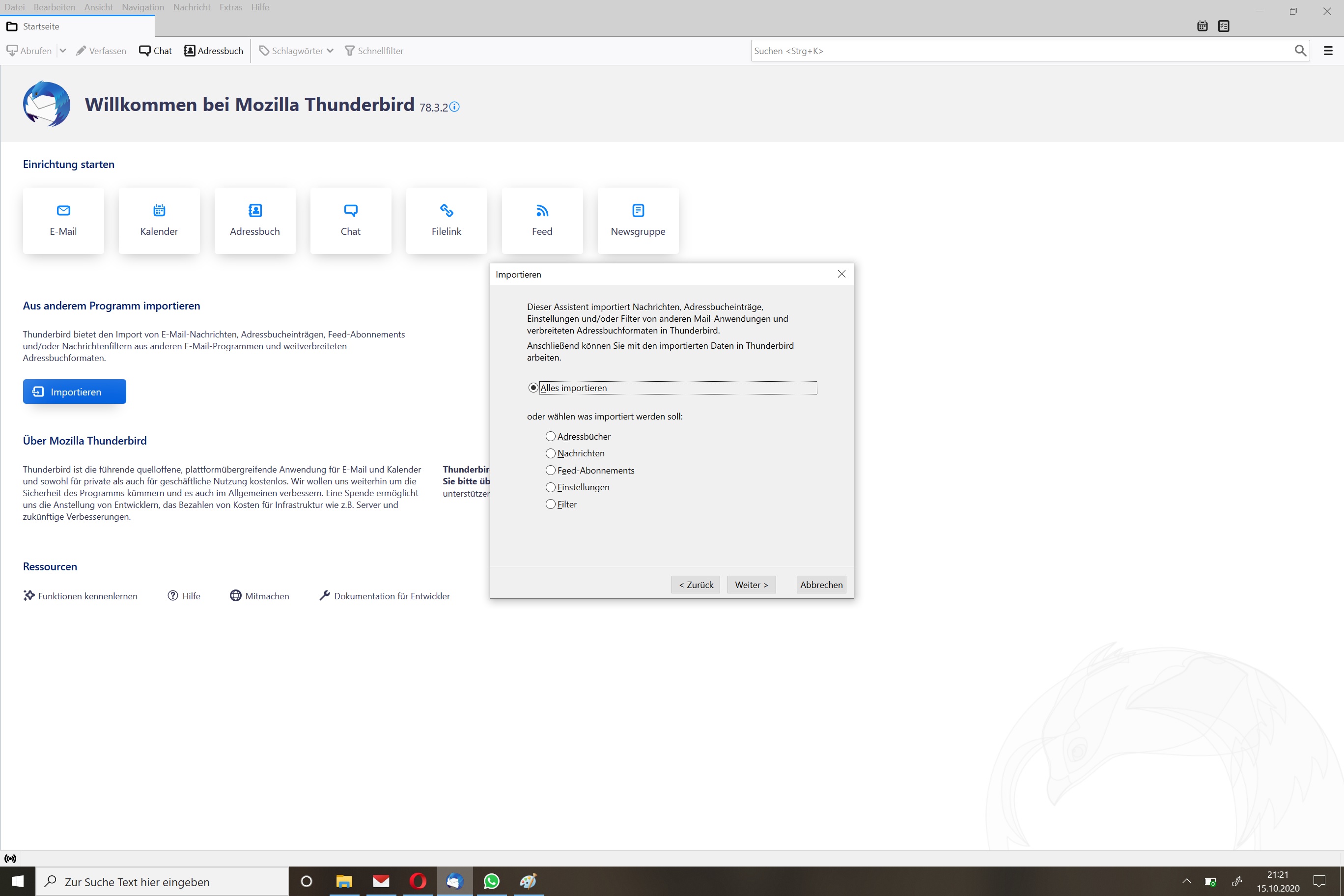The height and width of the screenshot is (896, 1344).
Task: Open the Calendar tab icon
Action: [x=1202, y=27]
